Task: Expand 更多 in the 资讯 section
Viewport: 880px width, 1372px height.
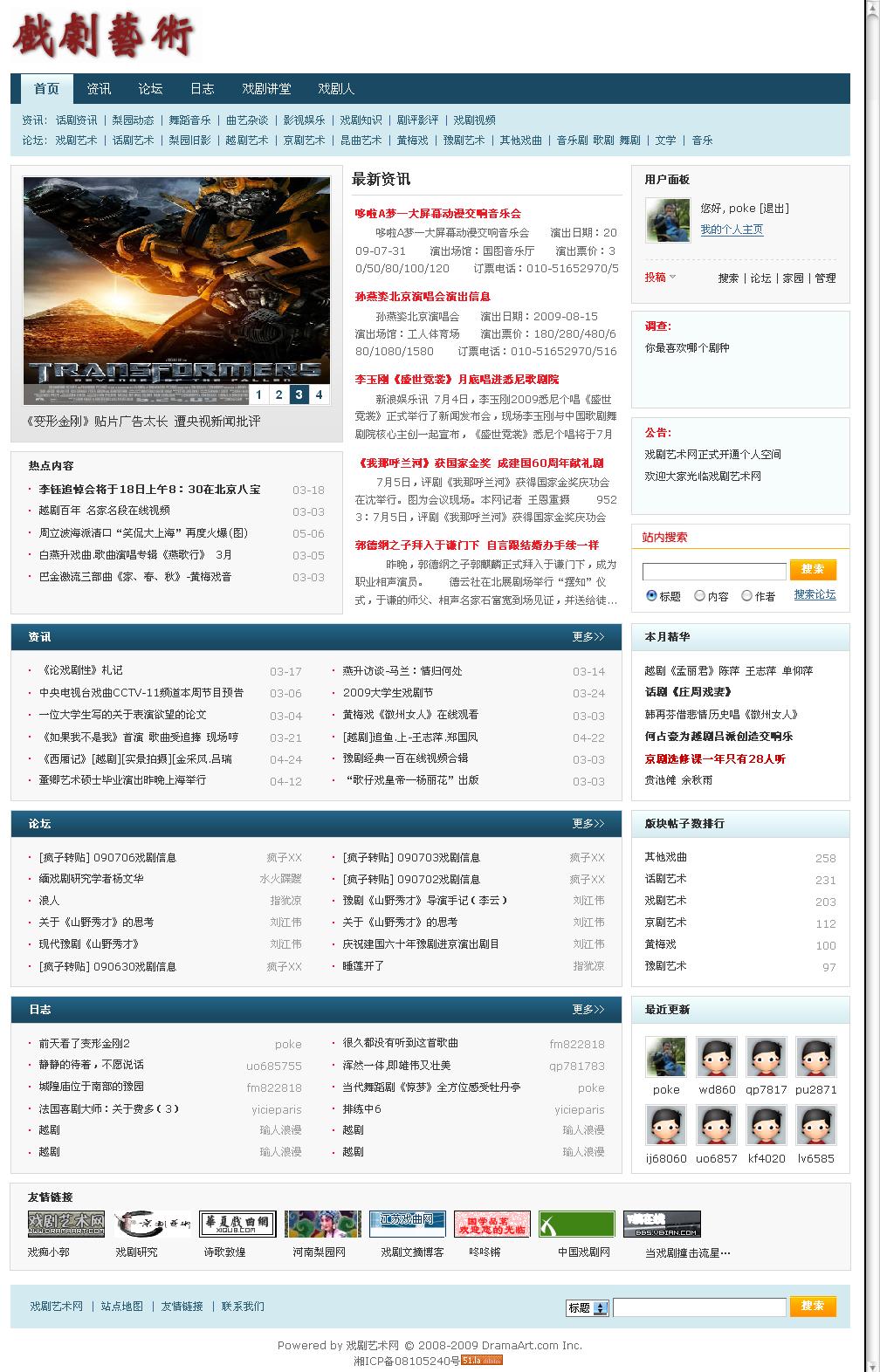Action: [588, 636]
